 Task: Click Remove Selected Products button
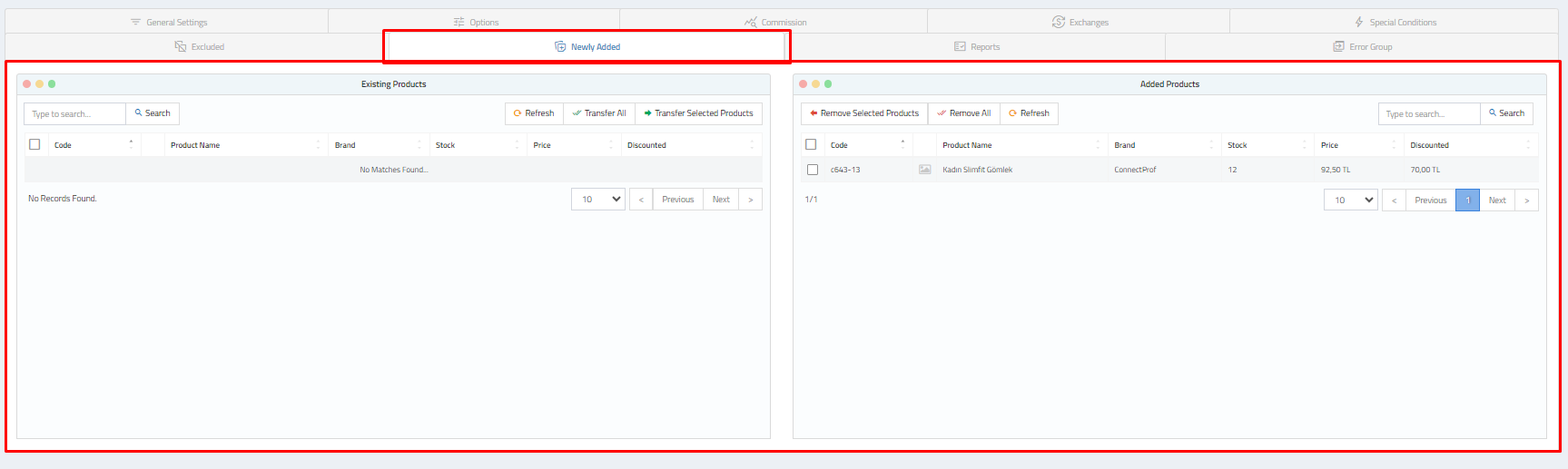(864, 113)
